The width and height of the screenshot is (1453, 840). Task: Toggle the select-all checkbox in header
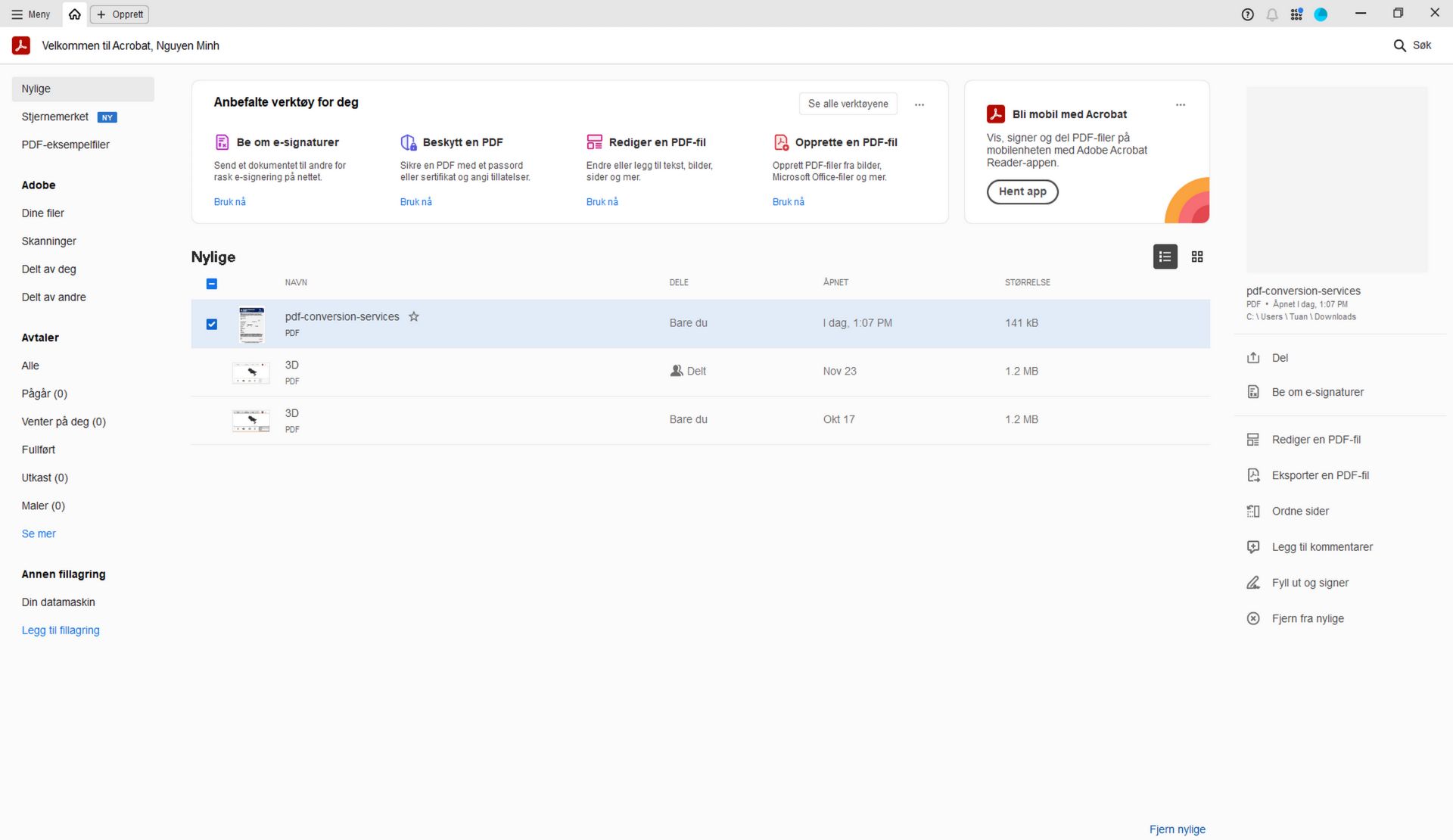[x=212, y=284]
